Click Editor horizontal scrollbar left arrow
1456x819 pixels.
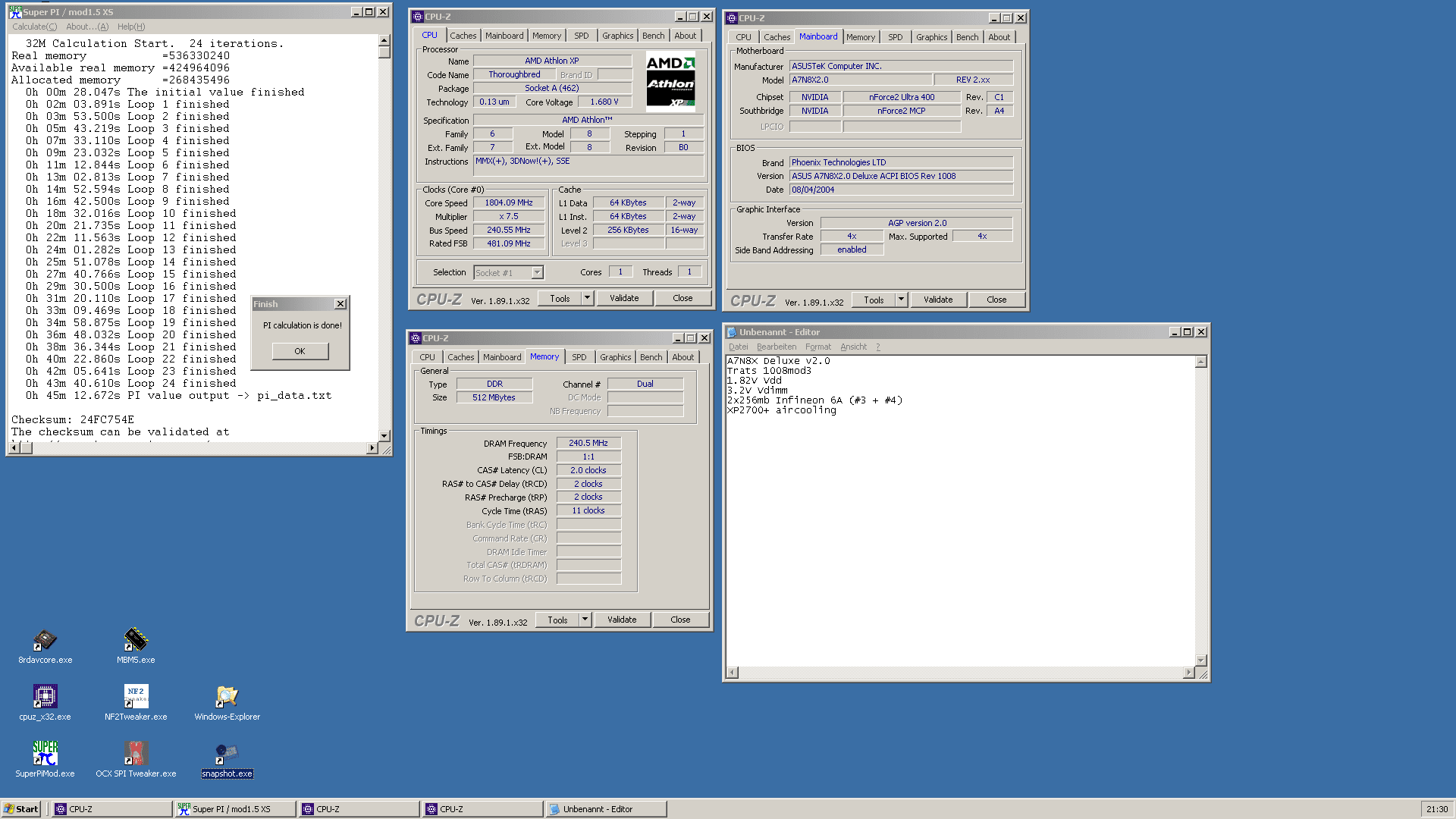tap(733, 673)
